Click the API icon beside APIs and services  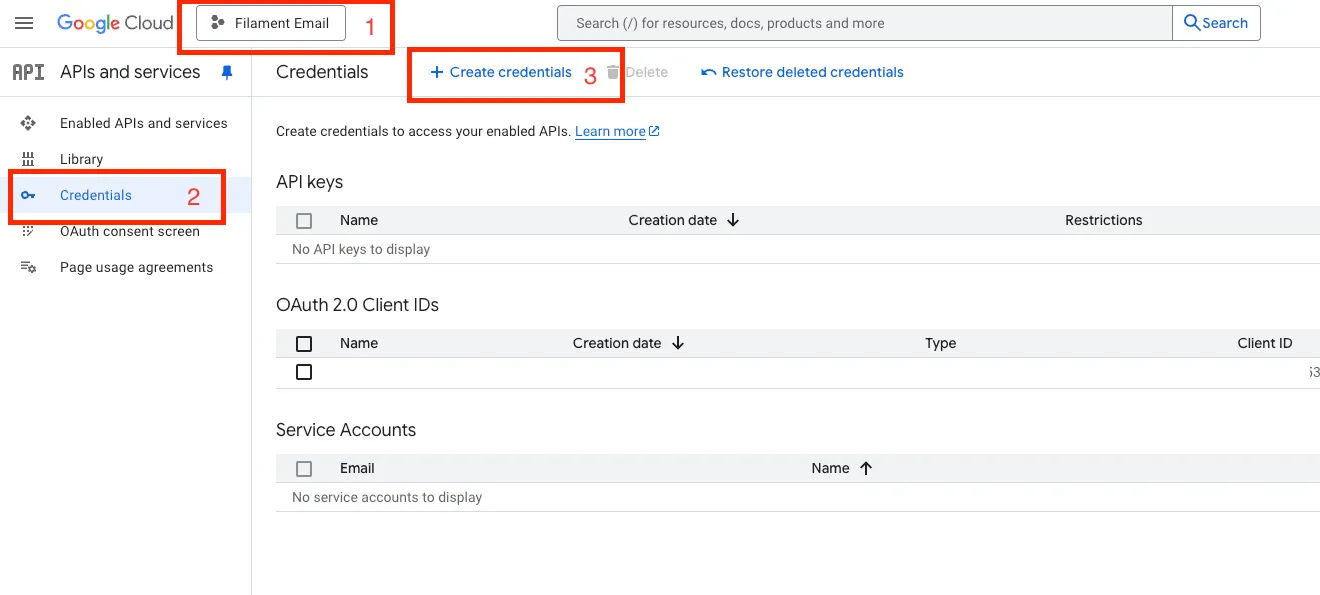tap(28, 72)
